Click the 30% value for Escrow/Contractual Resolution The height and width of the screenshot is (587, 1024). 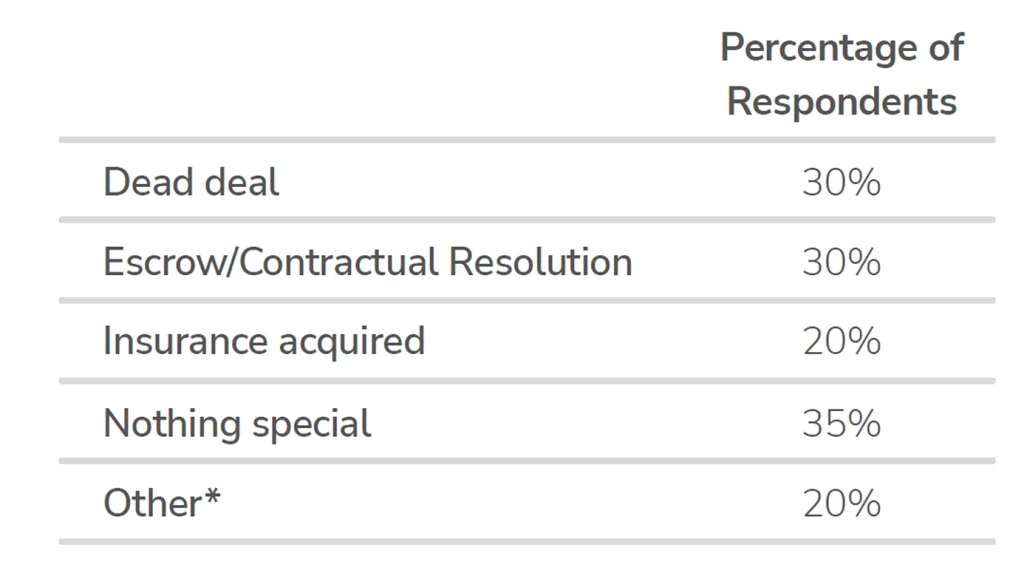pos(841,262)
